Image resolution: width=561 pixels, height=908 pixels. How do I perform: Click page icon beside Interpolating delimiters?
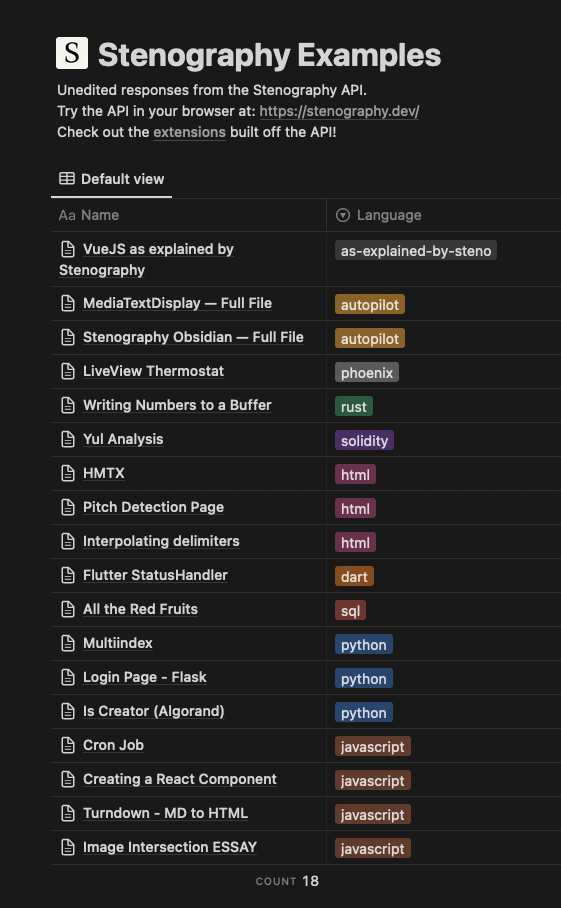(68, 541)
